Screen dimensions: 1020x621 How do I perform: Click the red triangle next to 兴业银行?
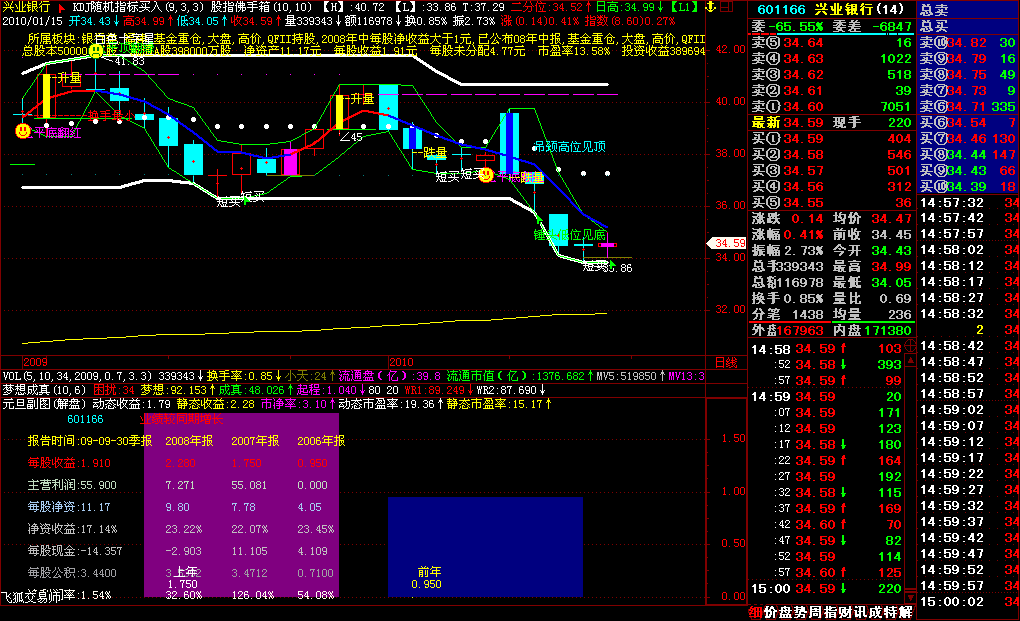pyautogui.click(x=61, y=6)
